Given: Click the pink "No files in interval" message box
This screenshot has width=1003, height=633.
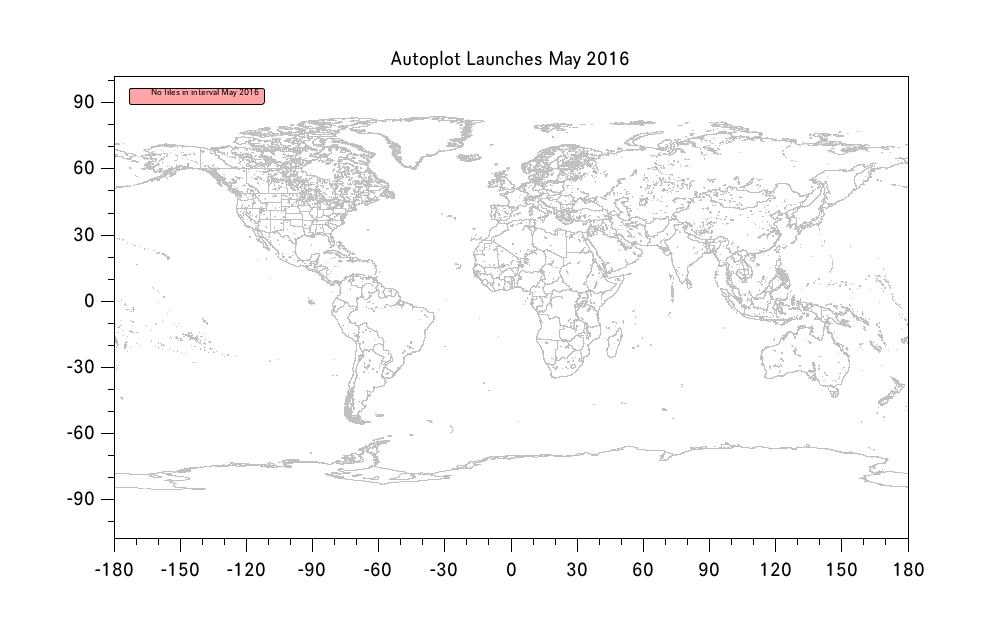Looking at the screenshot, I should pyautogui.click(x=196, y=95).
